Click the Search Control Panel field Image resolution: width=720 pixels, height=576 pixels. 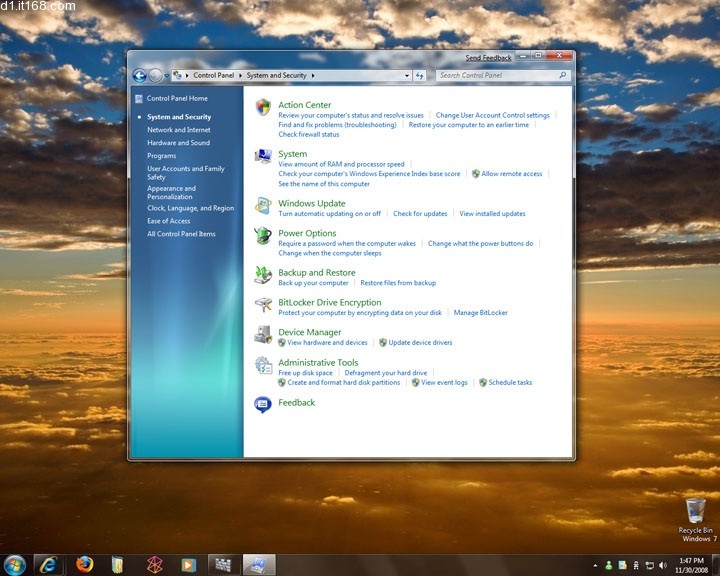tap(497, 75)
